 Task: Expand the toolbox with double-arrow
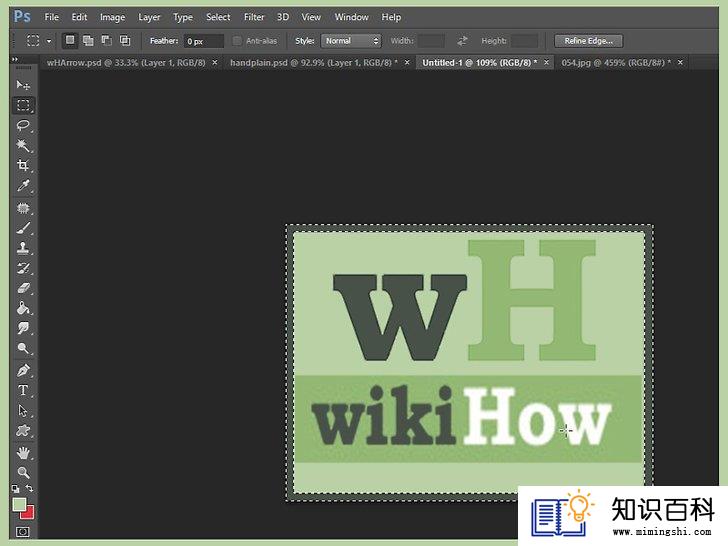point(15,59)
